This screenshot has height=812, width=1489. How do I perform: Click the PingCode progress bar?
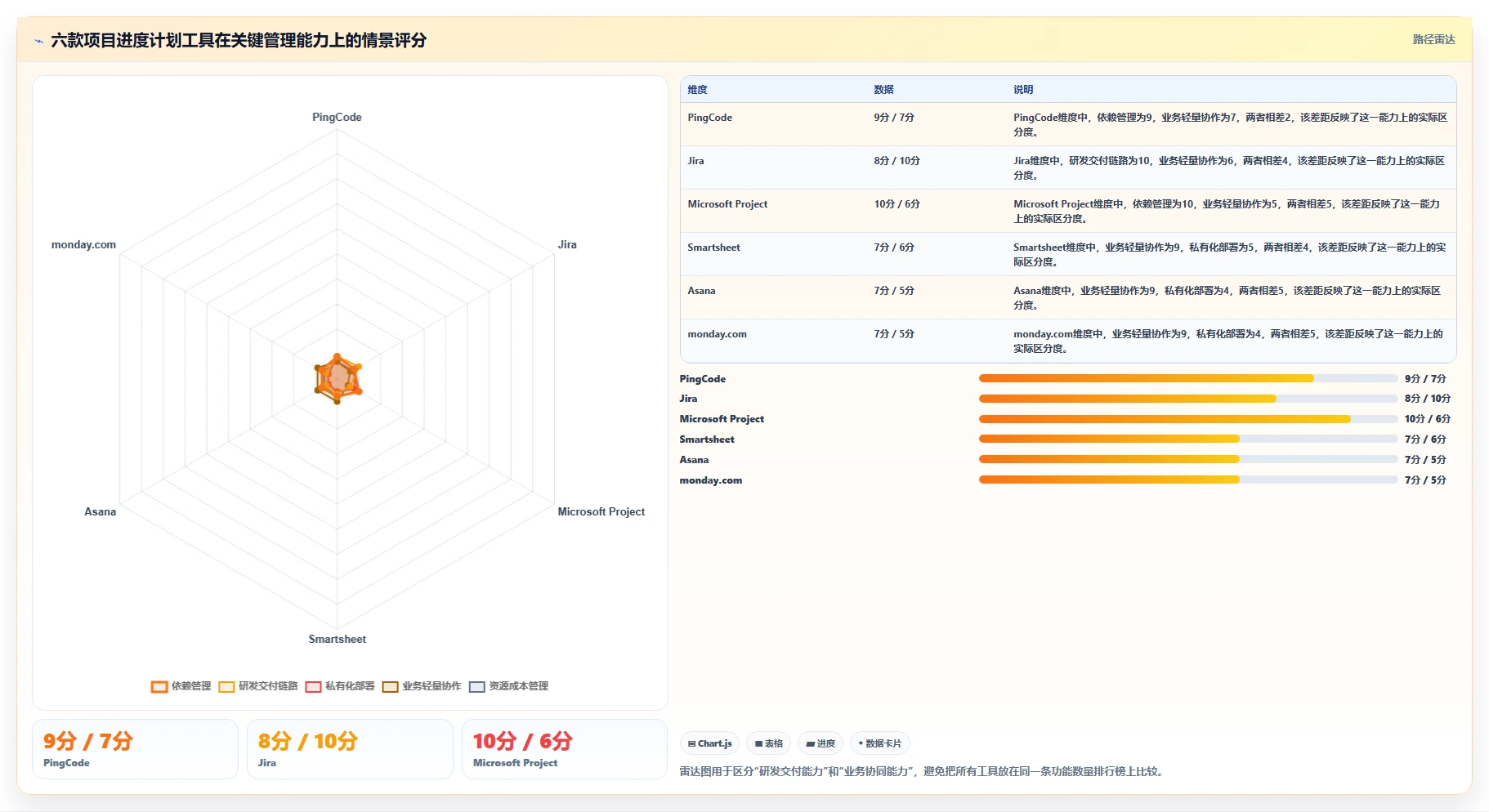(x=1188, y=378)
